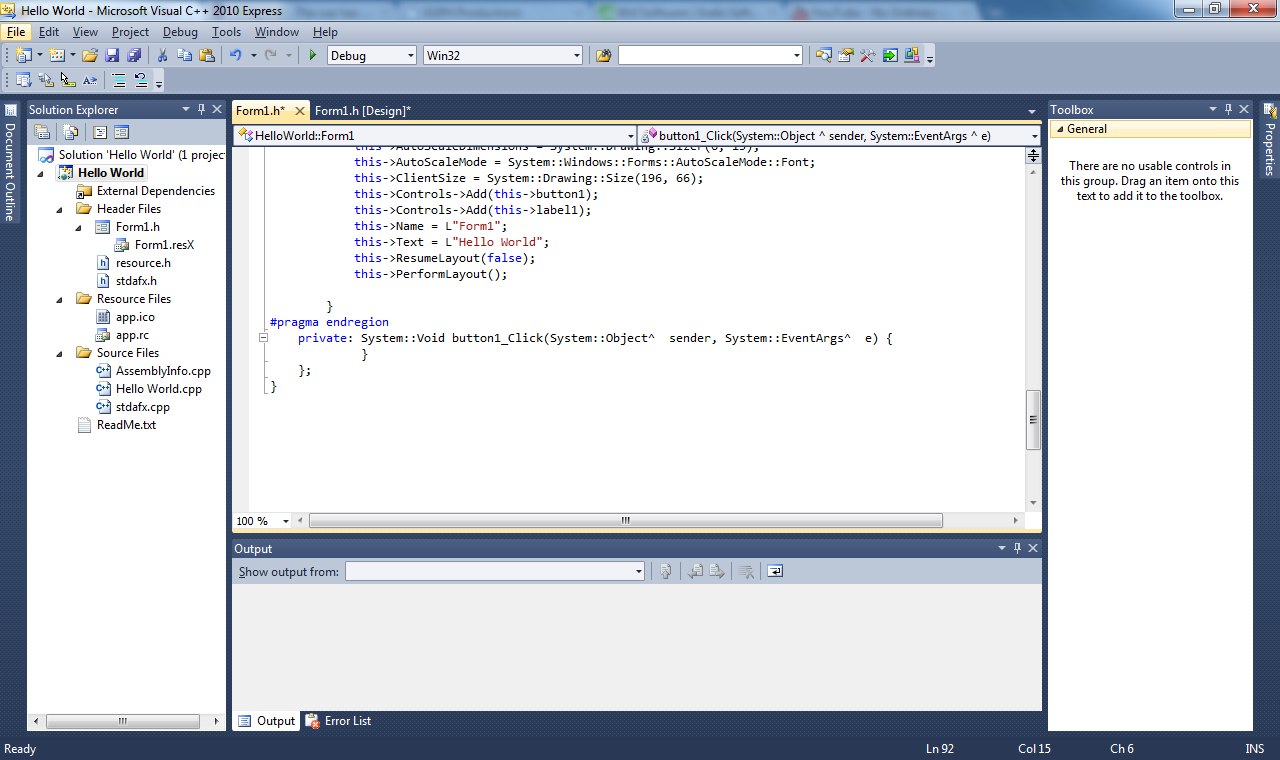Open the Tools menu

pyautogui.click(x=226, y=32)
